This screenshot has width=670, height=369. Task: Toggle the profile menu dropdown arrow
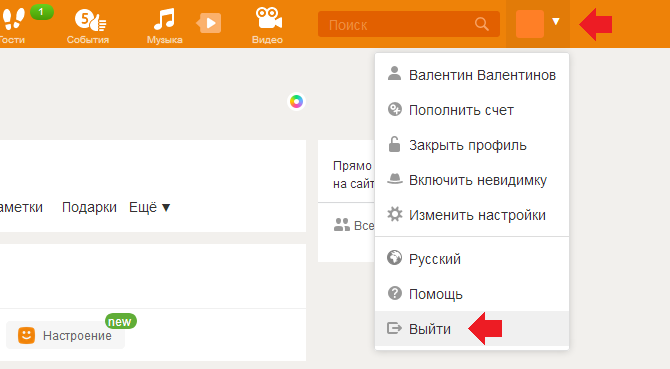pos(556,21)
